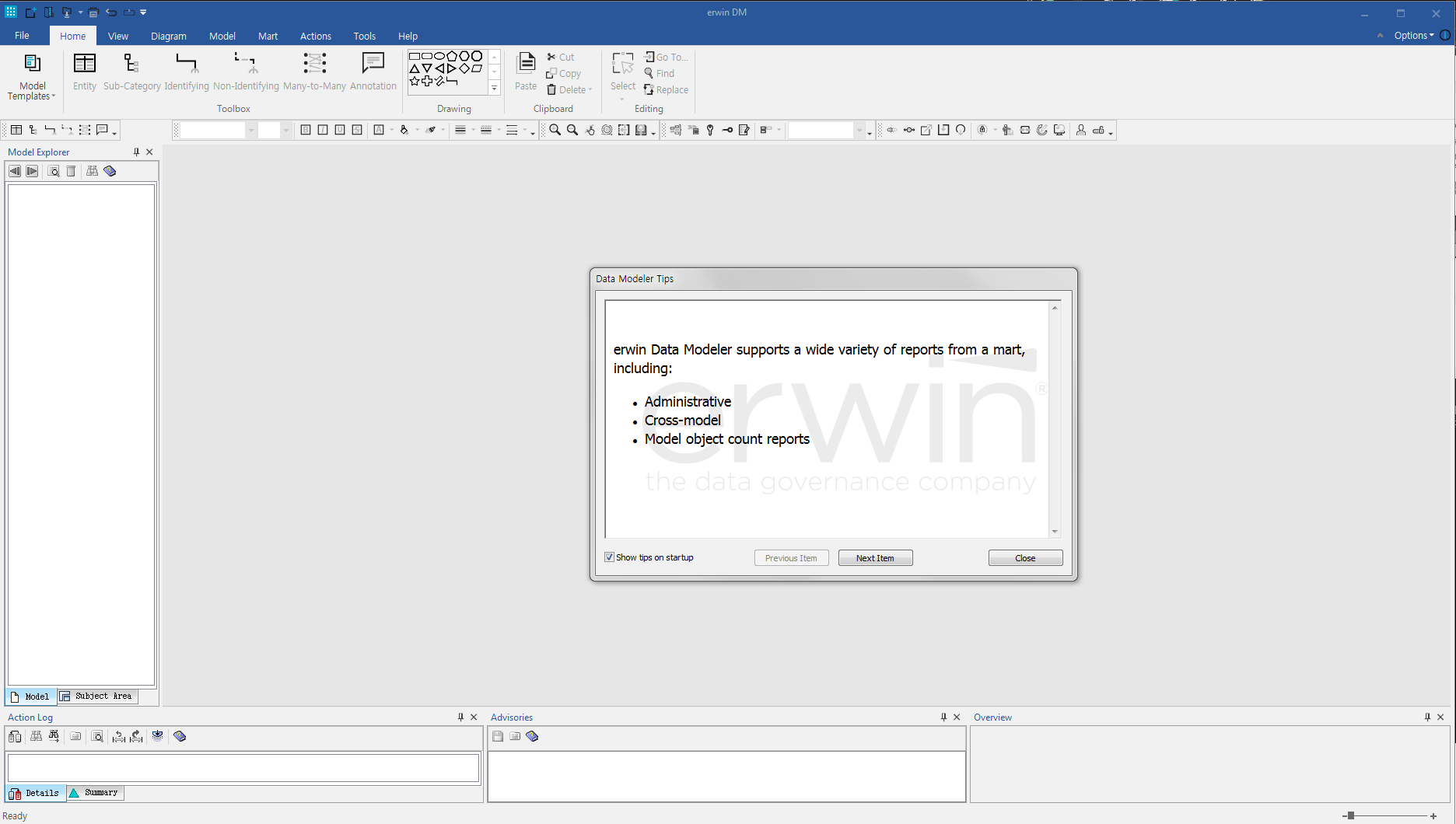Viewport: 1456px width, 824px height.
Task: Open the Summary tab in Action Log
Action: click(94, 793)
